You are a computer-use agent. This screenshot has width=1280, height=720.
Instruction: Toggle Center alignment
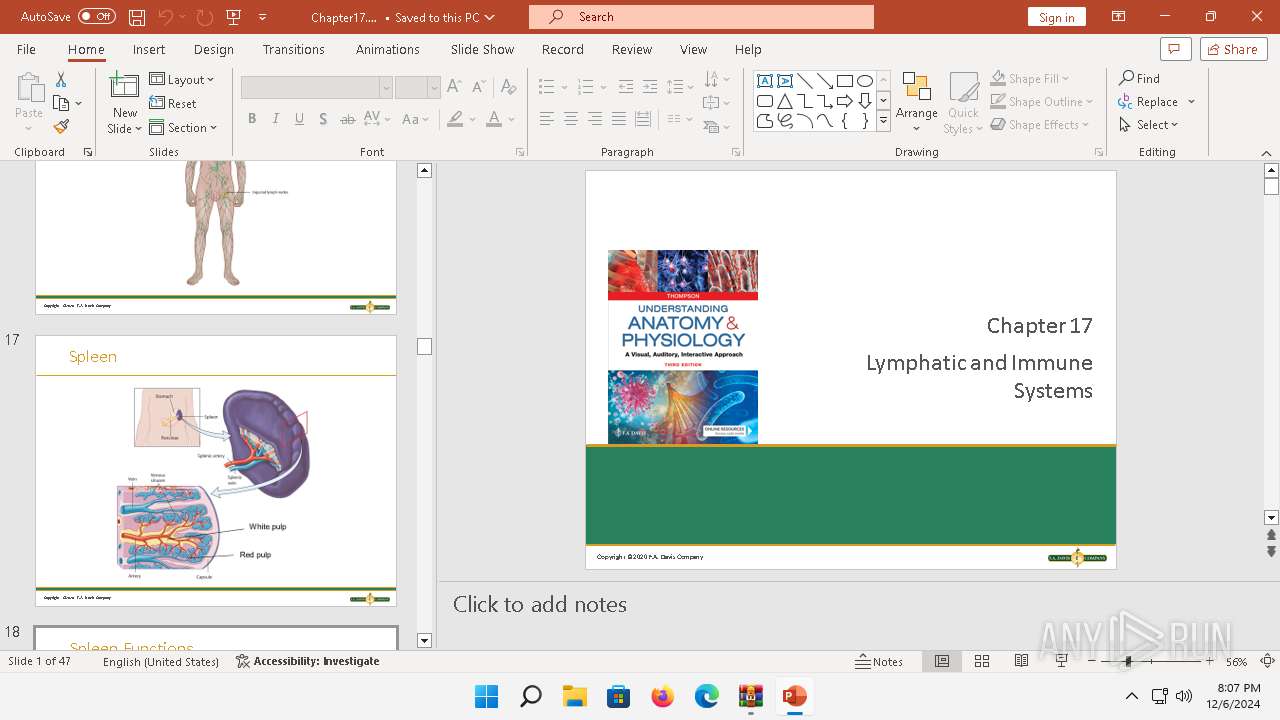tap(570, 119)
